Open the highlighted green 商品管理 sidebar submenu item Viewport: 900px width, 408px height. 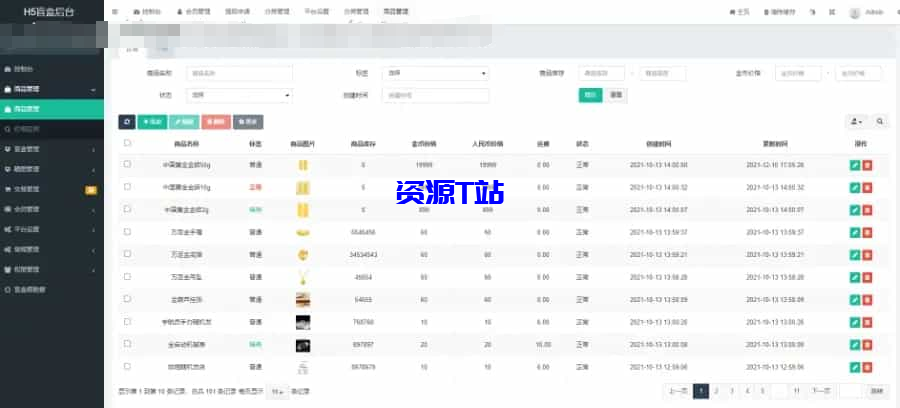(52, 109)
